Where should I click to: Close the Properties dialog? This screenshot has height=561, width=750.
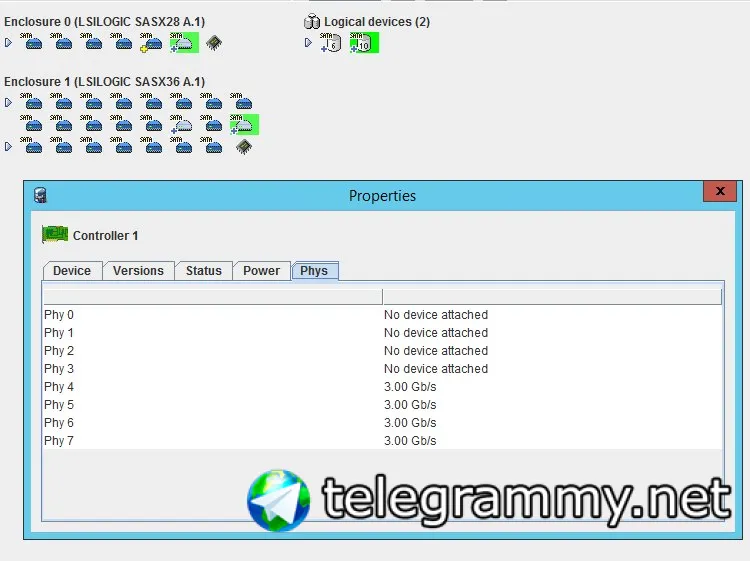(719, 191)
